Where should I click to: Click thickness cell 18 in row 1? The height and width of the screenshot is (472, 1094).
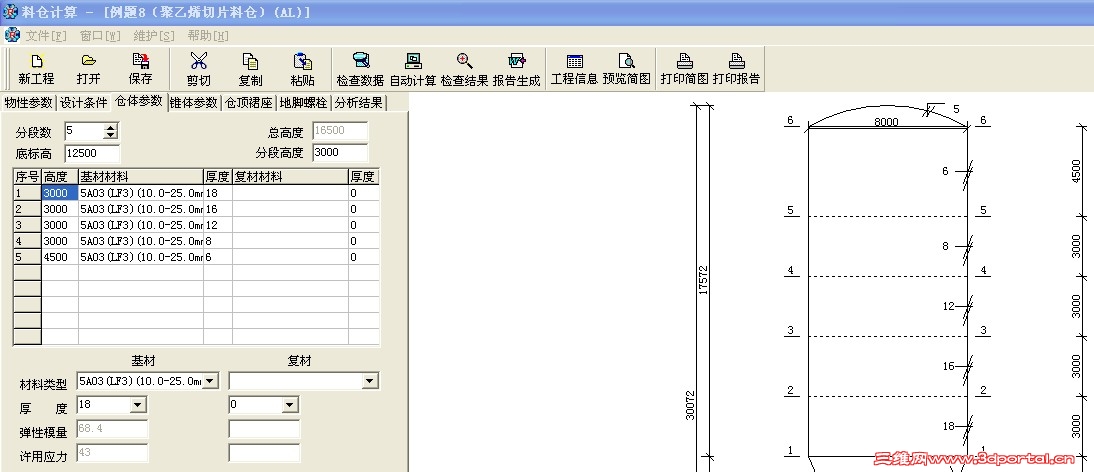218,193
